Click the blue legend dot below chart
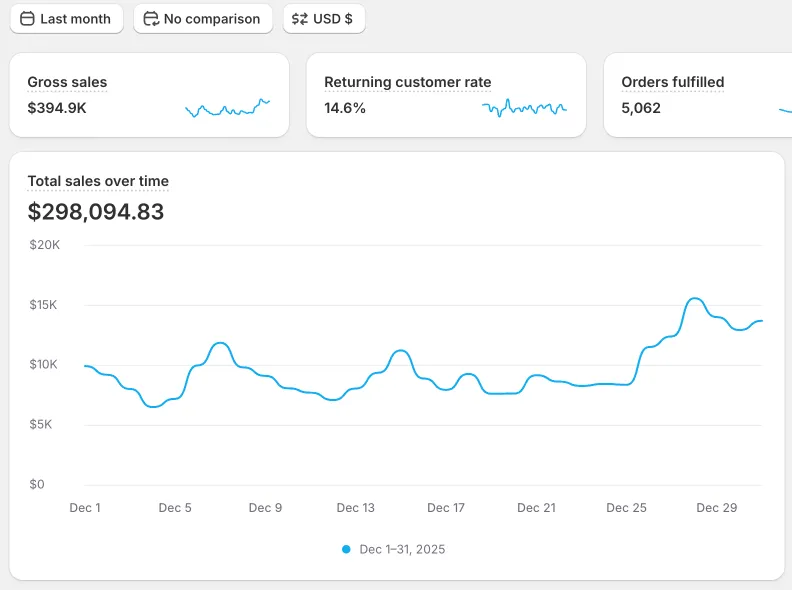This screenshot has height=590, width=792. tap(347, 549)
